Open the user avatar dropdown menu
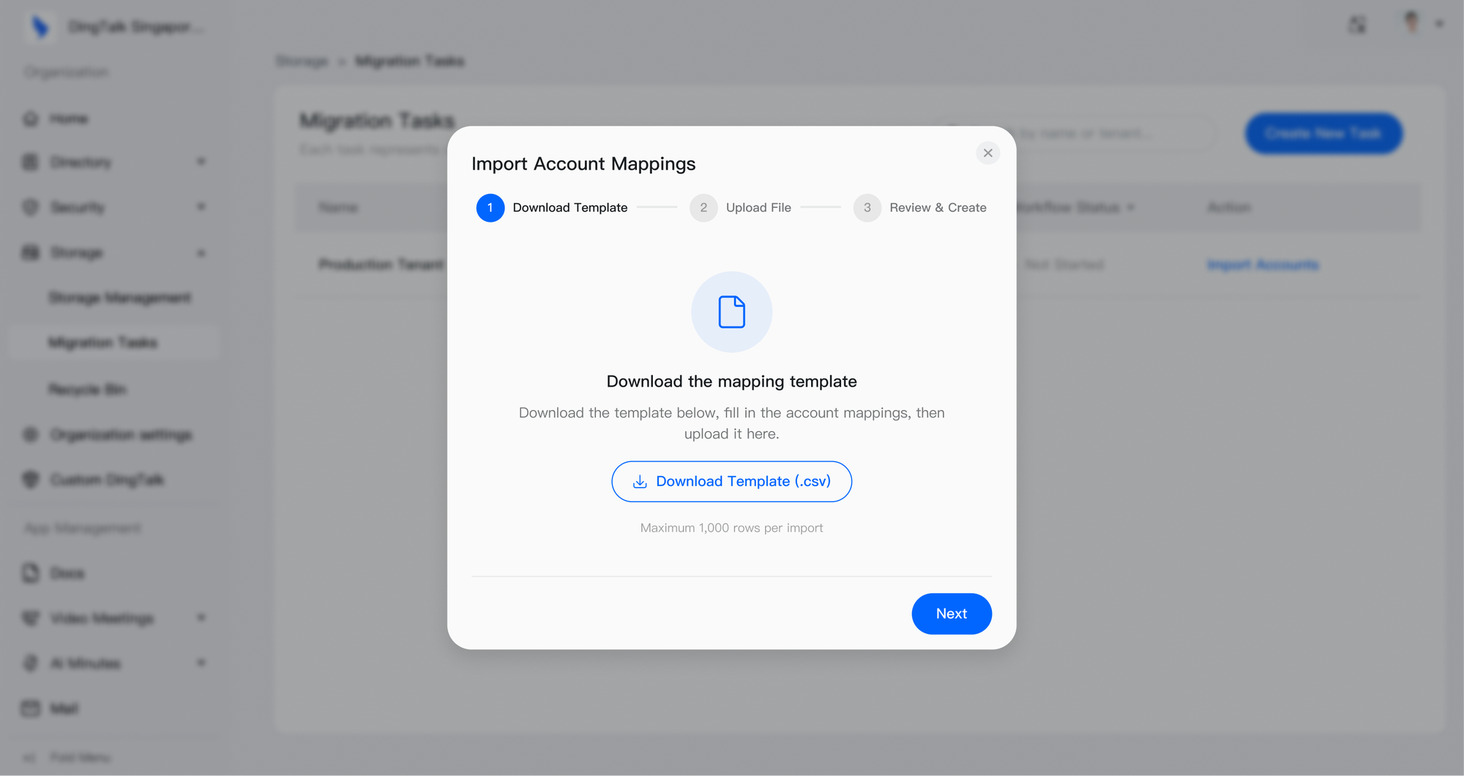Image resolution: width=1464 pixels, height=776 pixels. coord(1421,23)
